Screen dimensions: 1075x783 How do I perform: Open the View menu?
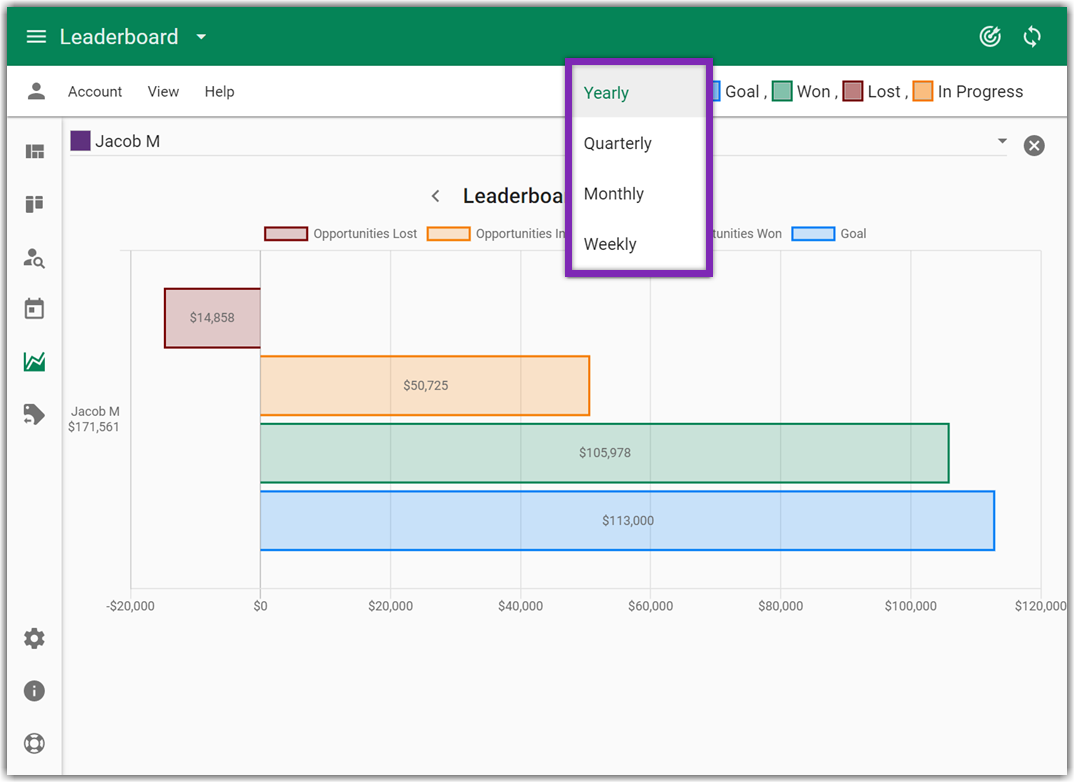coord(163,91)
